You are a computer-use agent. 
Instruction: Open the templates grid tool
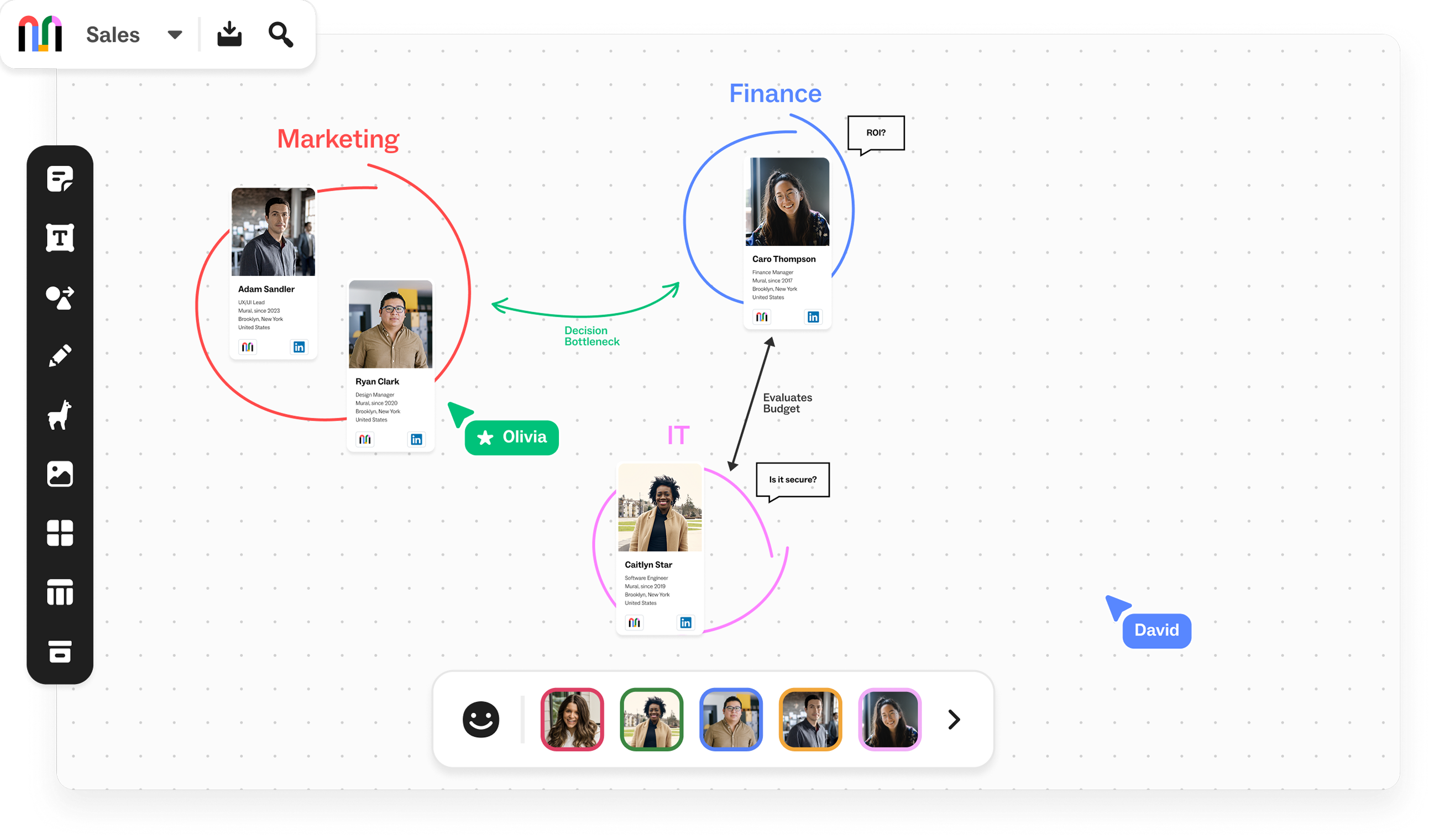60,533
